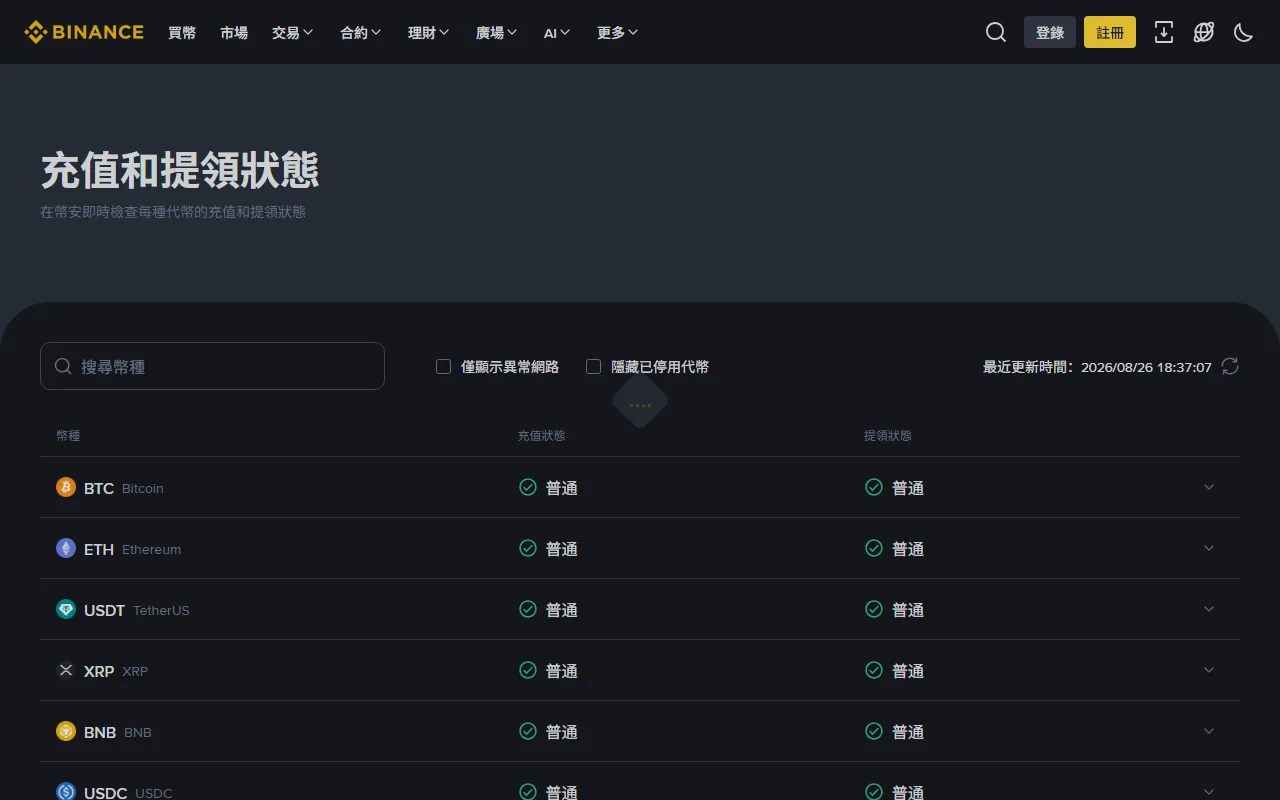Refresh the last update time
This screenshot has height=800, width=1280.
pyautogui.click(x=1230, y=366)
